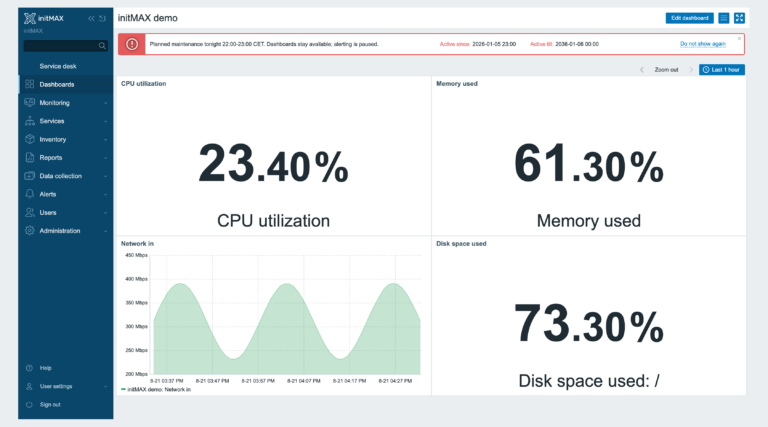Open the dashboard actions list icon
The height and width of the screenshot is (427, 768).
(x=723, y=18)
